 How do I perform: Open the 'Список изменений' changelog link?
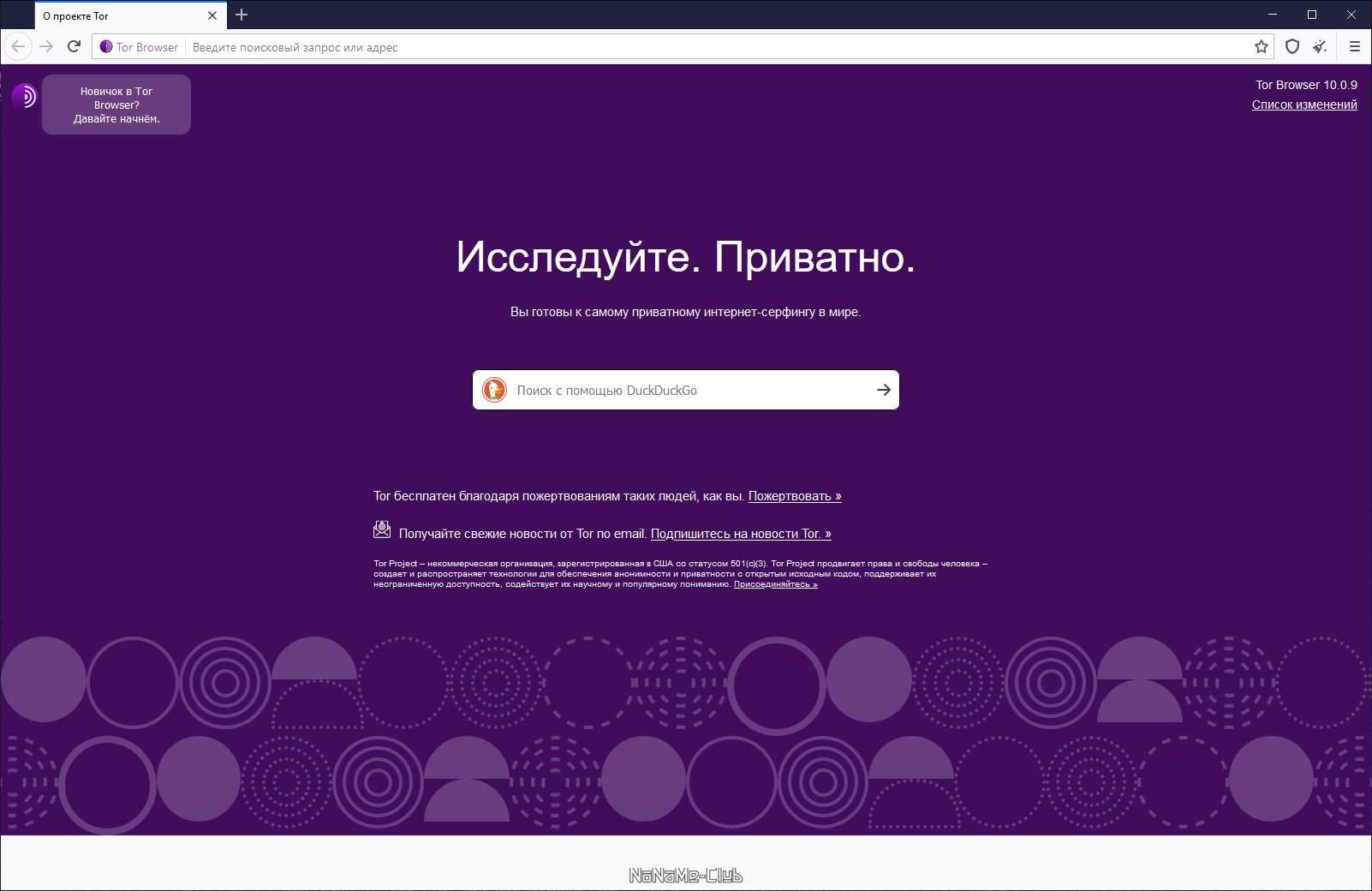[x=1304, y=105]
